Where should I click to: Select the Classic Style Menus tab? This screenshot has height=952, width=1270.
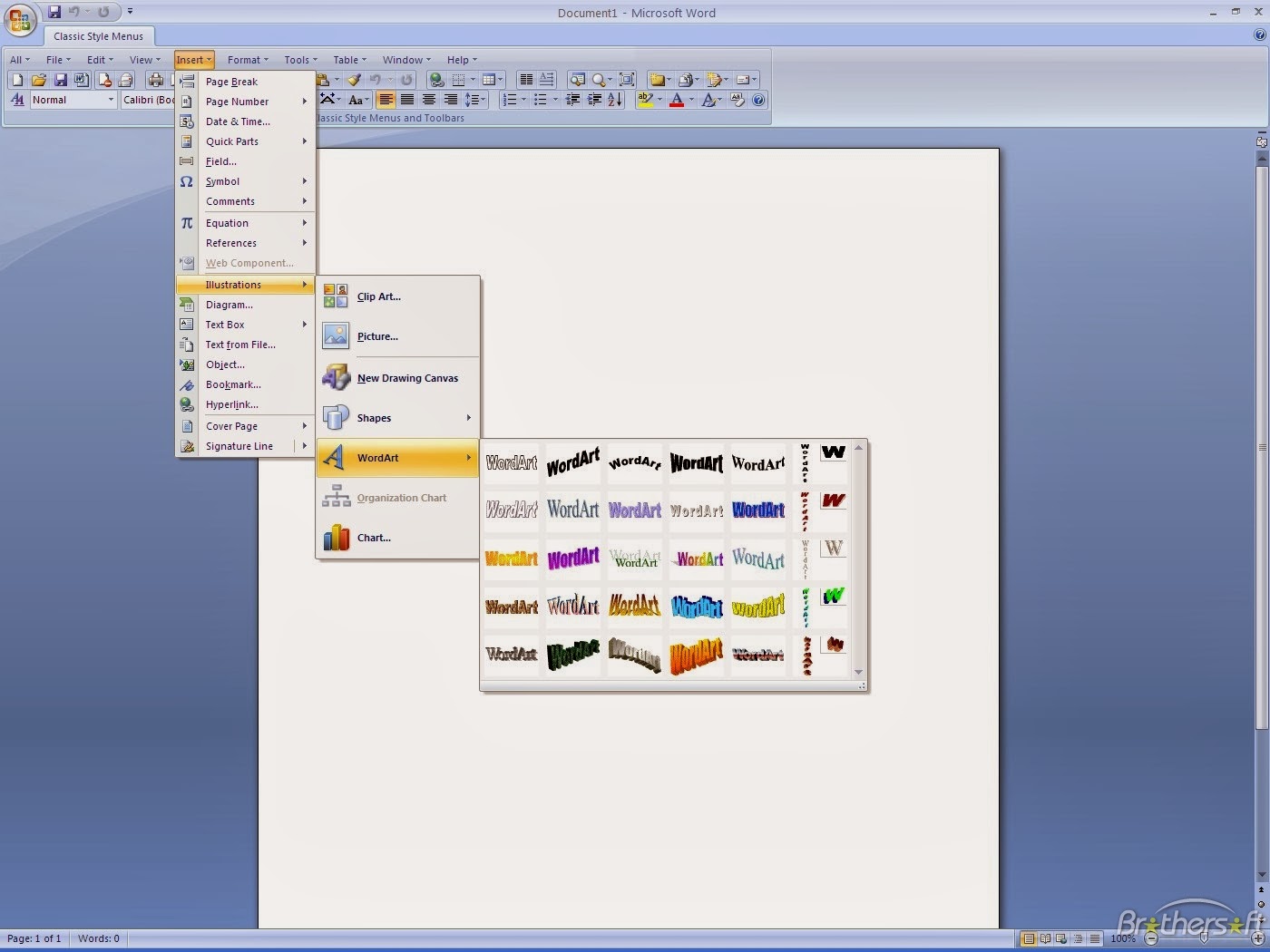[x=98, y=36]
